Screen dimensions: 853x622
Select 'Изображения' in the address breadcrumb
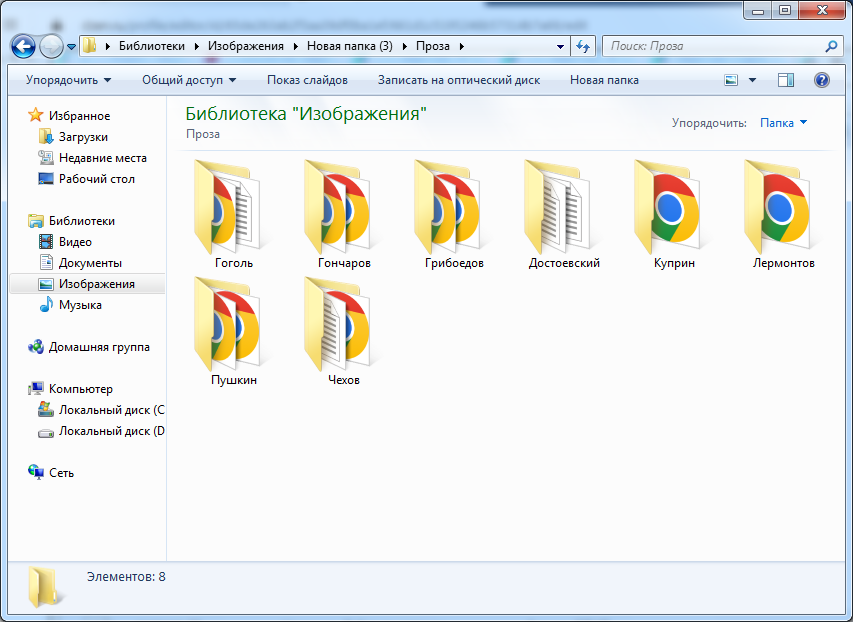pos(246,46)
